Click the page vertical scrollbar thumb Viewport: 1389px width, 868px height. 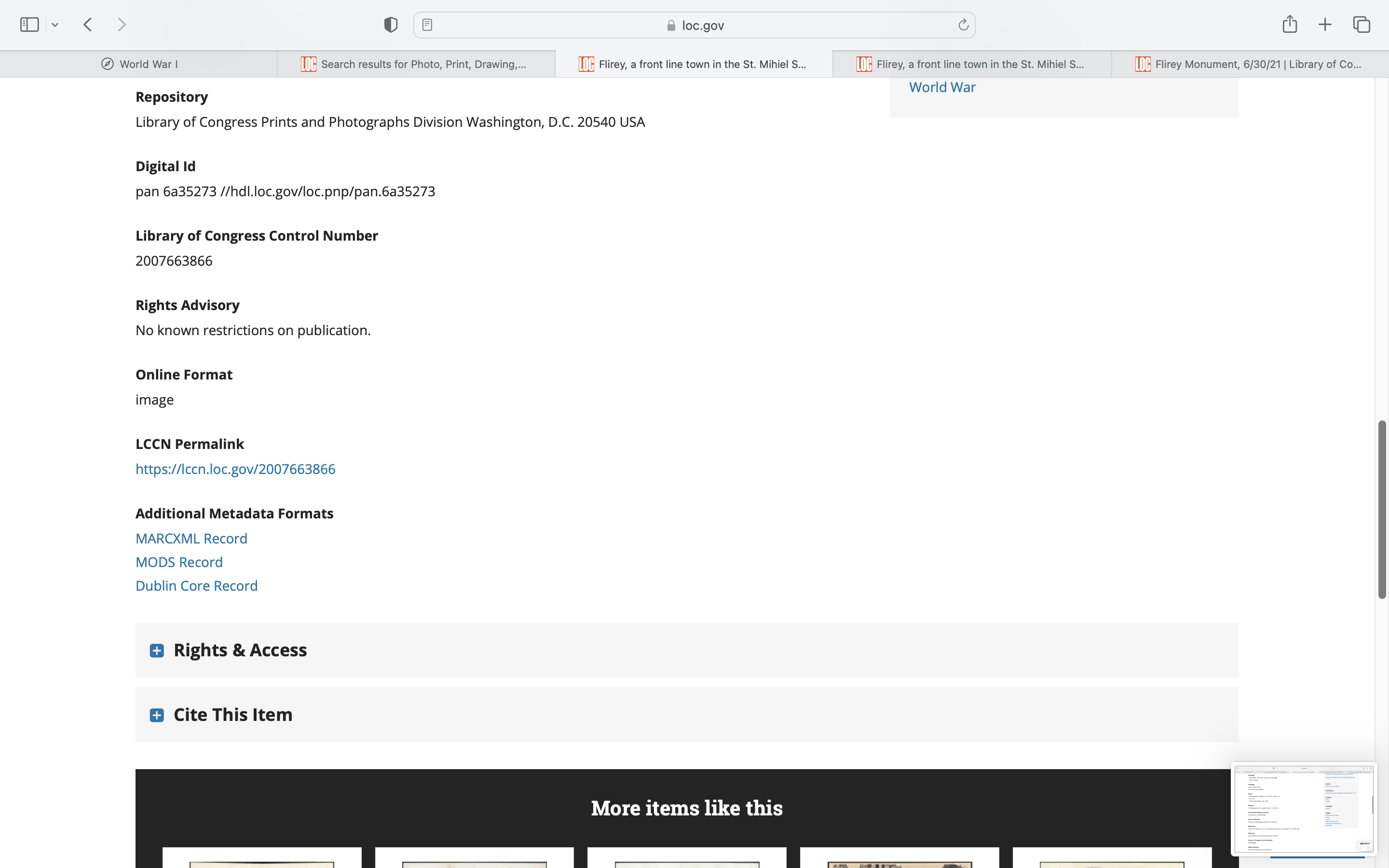pos(1382,510)
